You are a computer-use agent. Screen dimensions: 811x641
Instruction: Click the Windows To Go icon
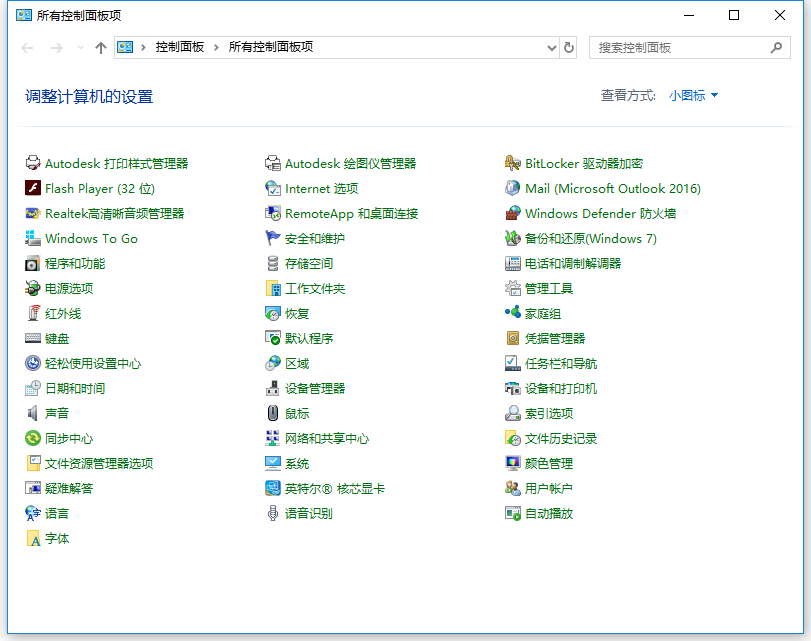click(33, 238)
